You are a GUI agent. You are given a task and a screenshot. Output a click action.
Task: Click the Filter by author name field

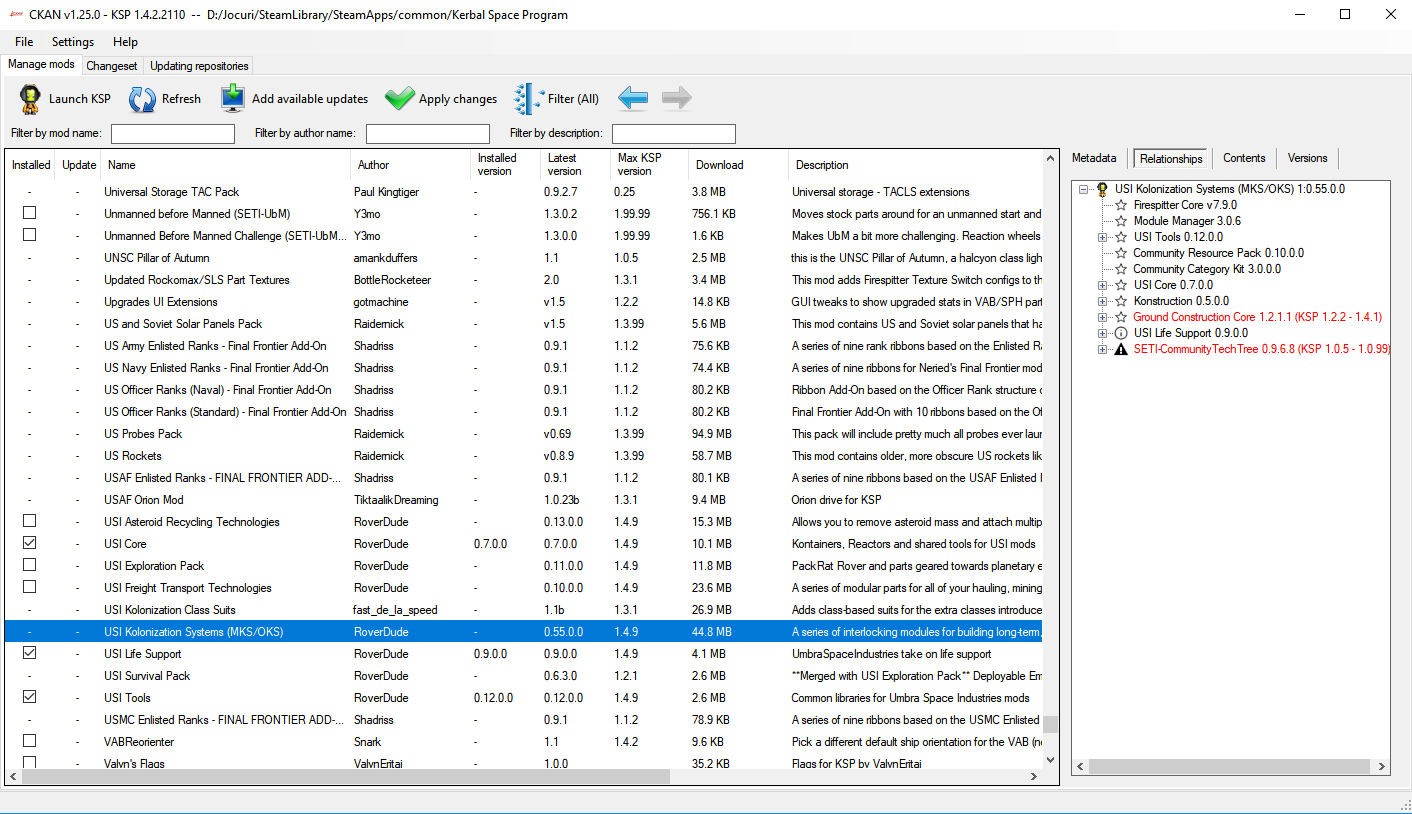pyautogui.click(x=428, y=133)
